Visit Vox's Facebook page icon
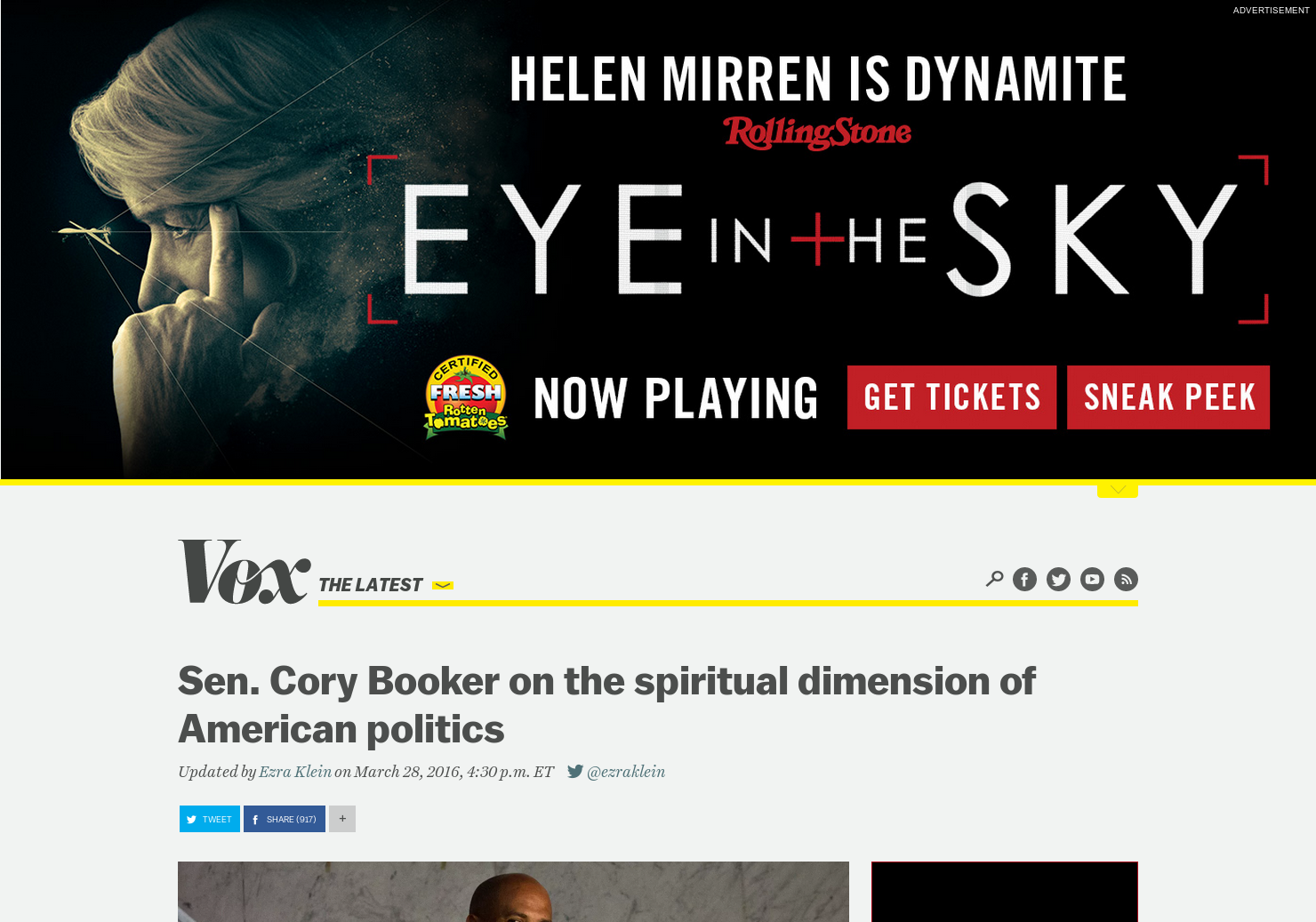 click(1024, 580)
